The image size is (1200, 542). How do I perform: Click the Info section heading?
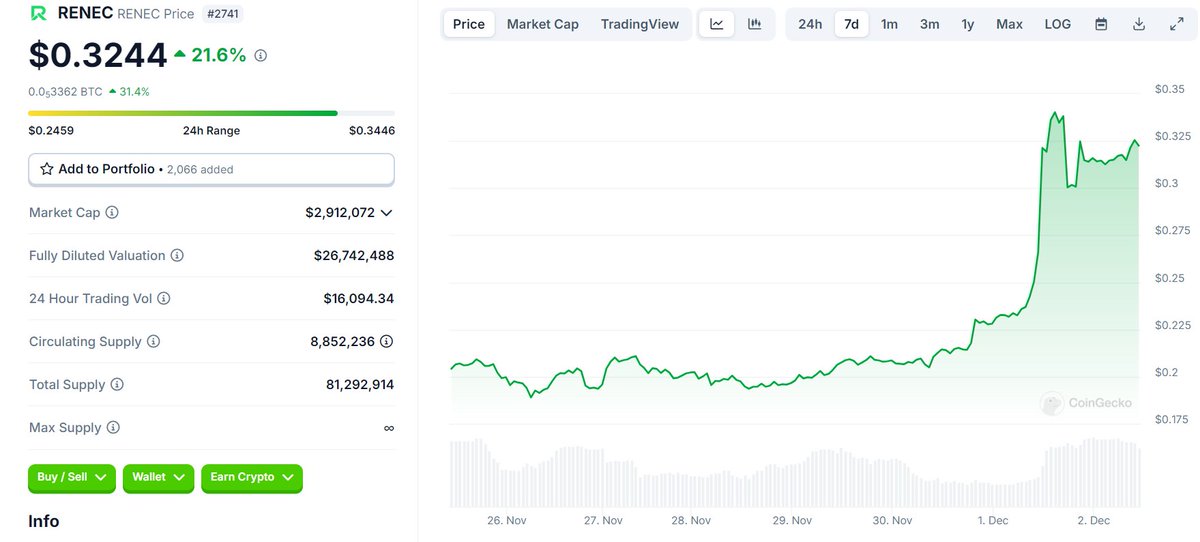[44, 521]
